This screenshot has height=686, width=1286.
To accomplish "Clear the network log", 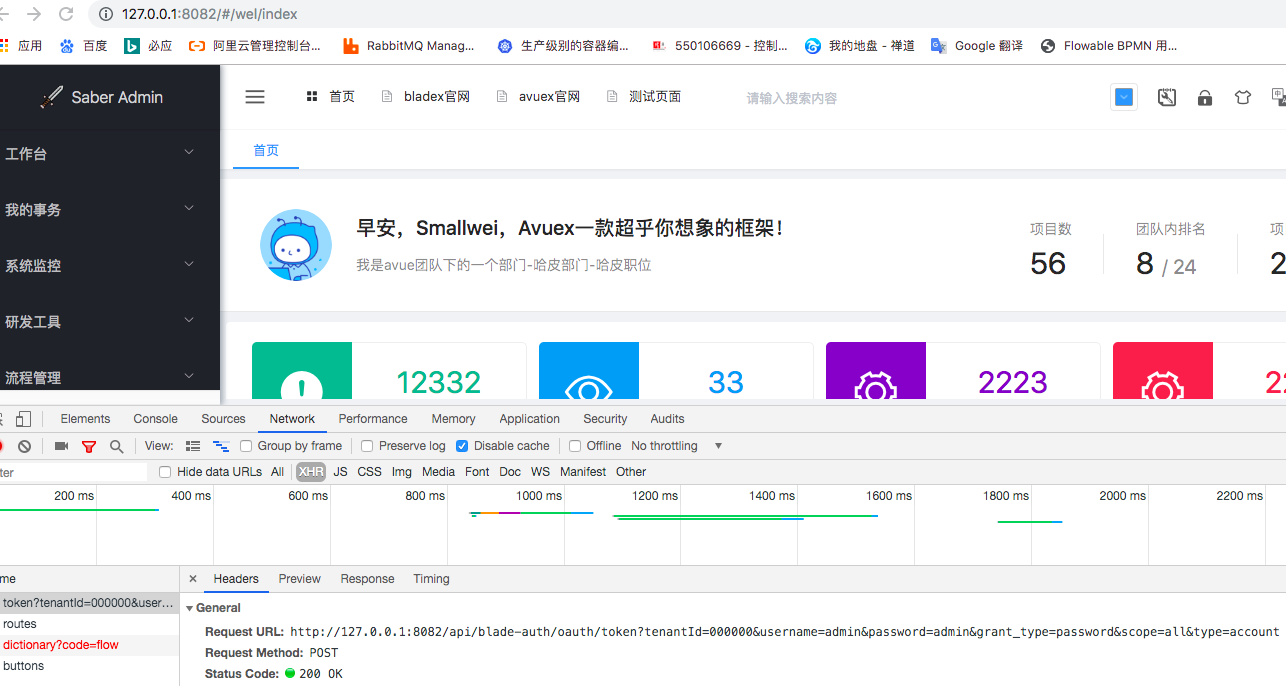I will (x=24, y=446).
